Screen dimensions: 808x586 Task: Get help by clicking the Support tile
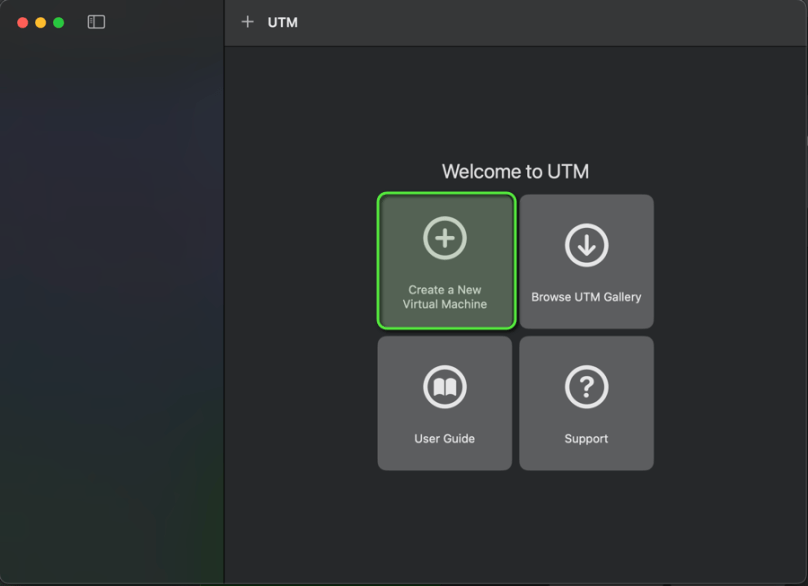click(x=586, y=402)
